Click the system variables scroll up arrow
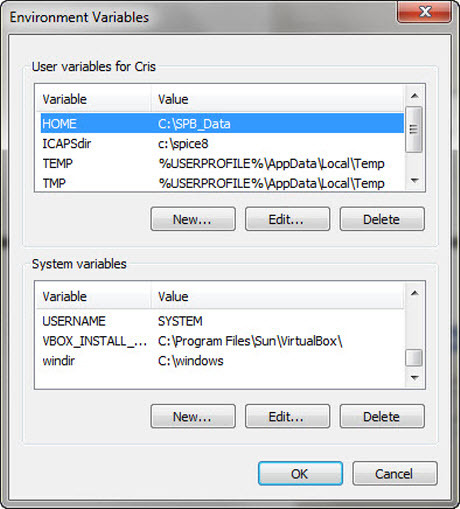 [x=414, y=293]
